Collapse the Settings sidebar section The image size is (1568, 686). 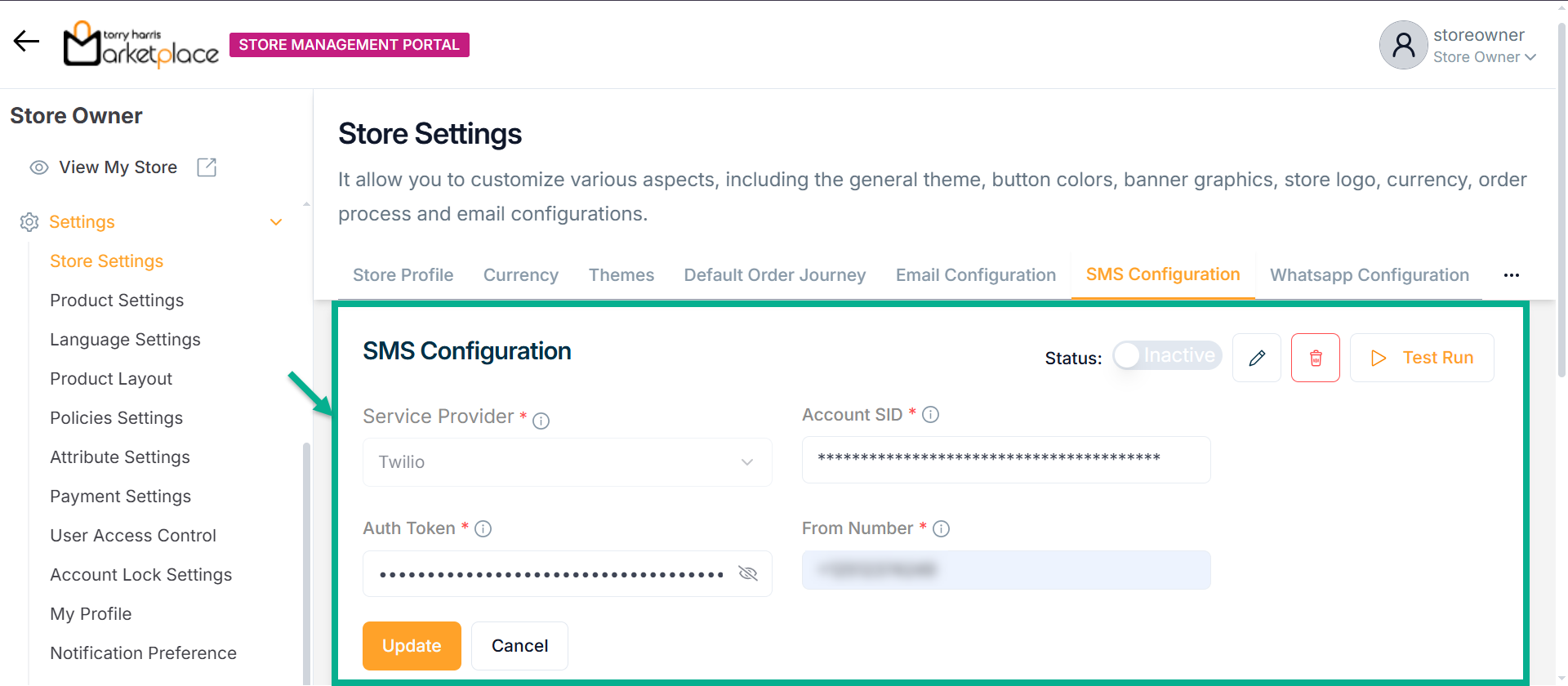pyautogui.click(x=276, y=222)
